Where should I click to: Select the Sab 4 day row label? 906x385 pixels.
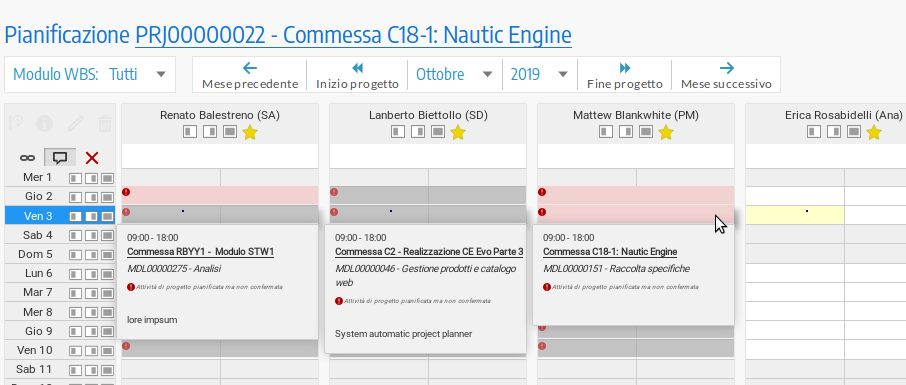[38, 235]
